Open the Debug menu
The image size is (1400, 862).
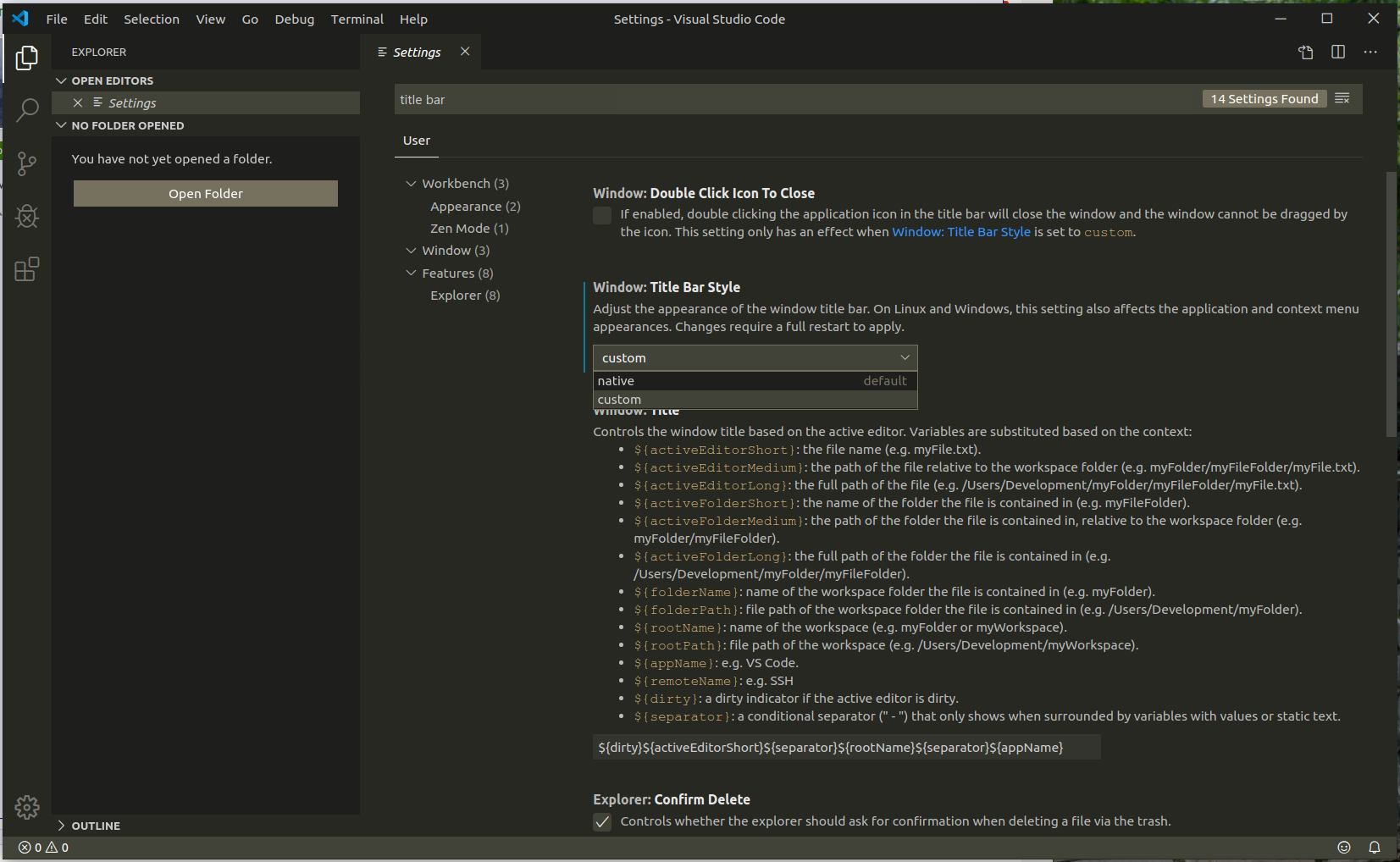coord(295,19)
